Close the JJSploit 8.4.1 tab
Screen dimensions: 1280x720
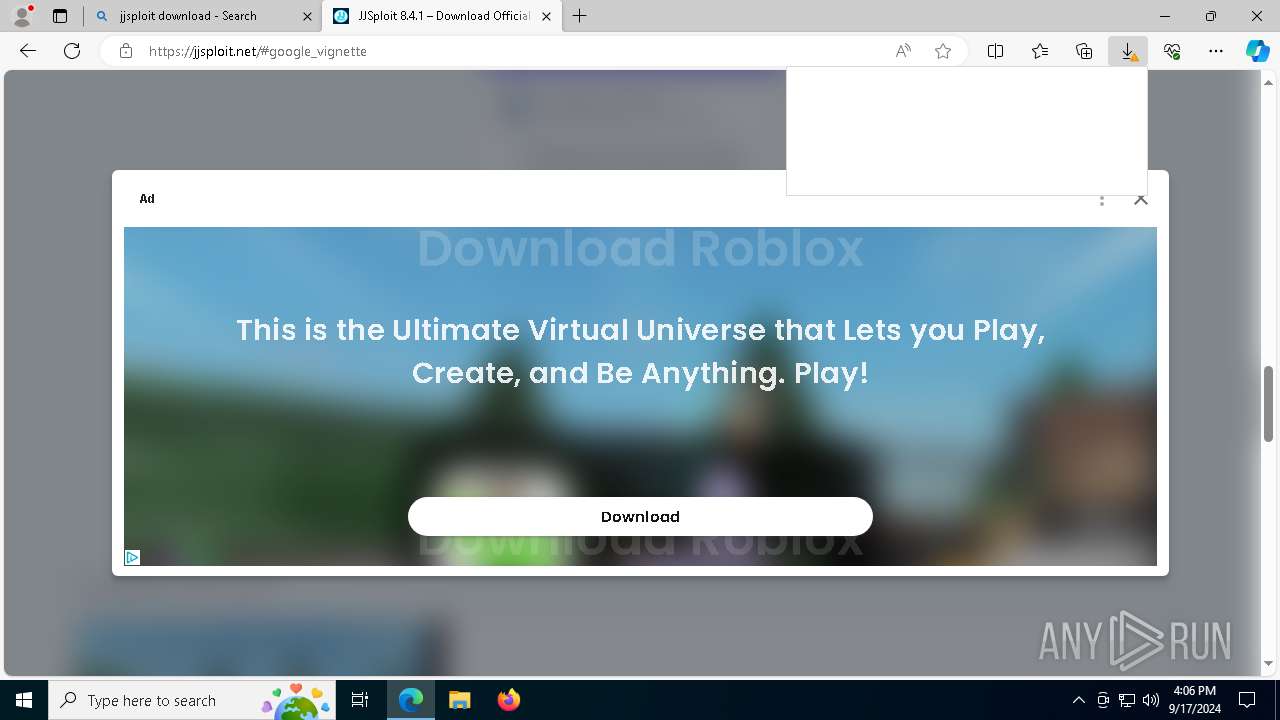click(548, 16)
